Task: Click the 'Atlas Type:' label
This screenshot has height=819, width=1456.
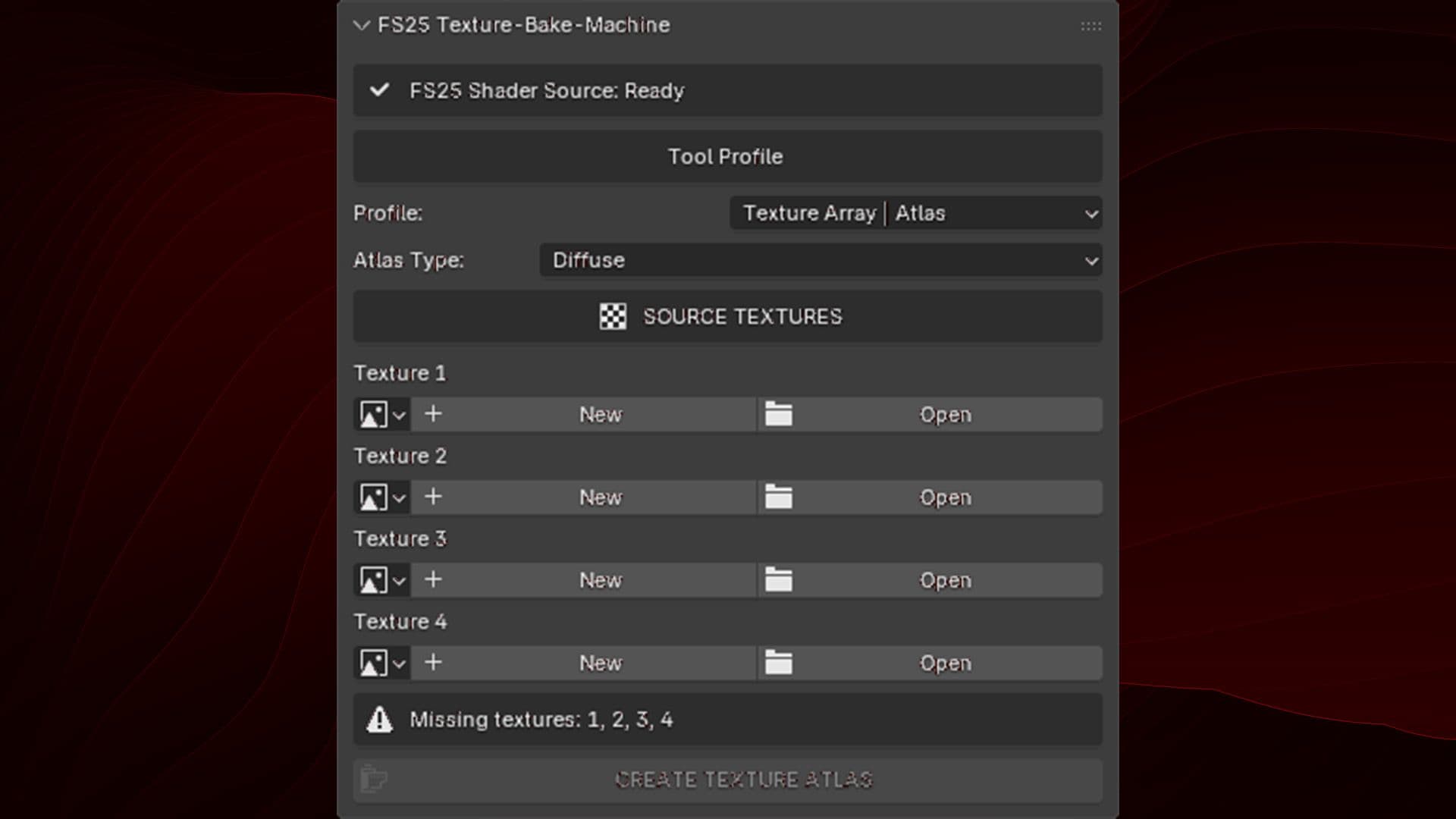Action: point(409,260)
